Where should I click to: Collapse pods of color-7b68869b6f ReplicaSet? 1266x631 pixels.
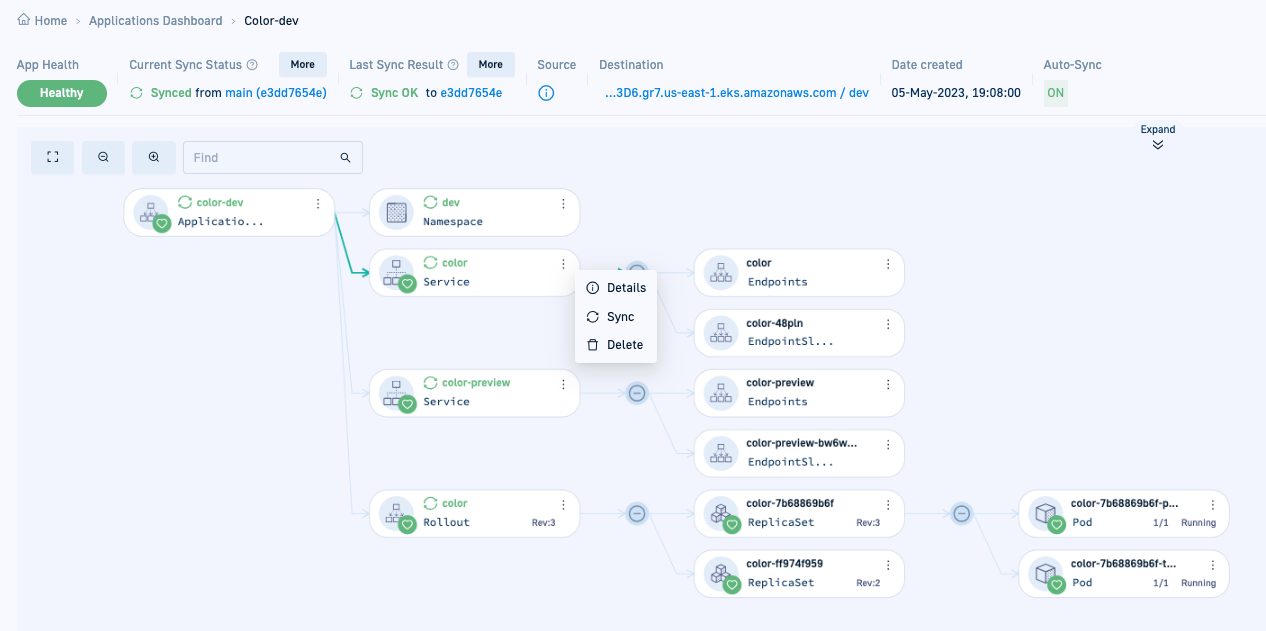[961, 514]
